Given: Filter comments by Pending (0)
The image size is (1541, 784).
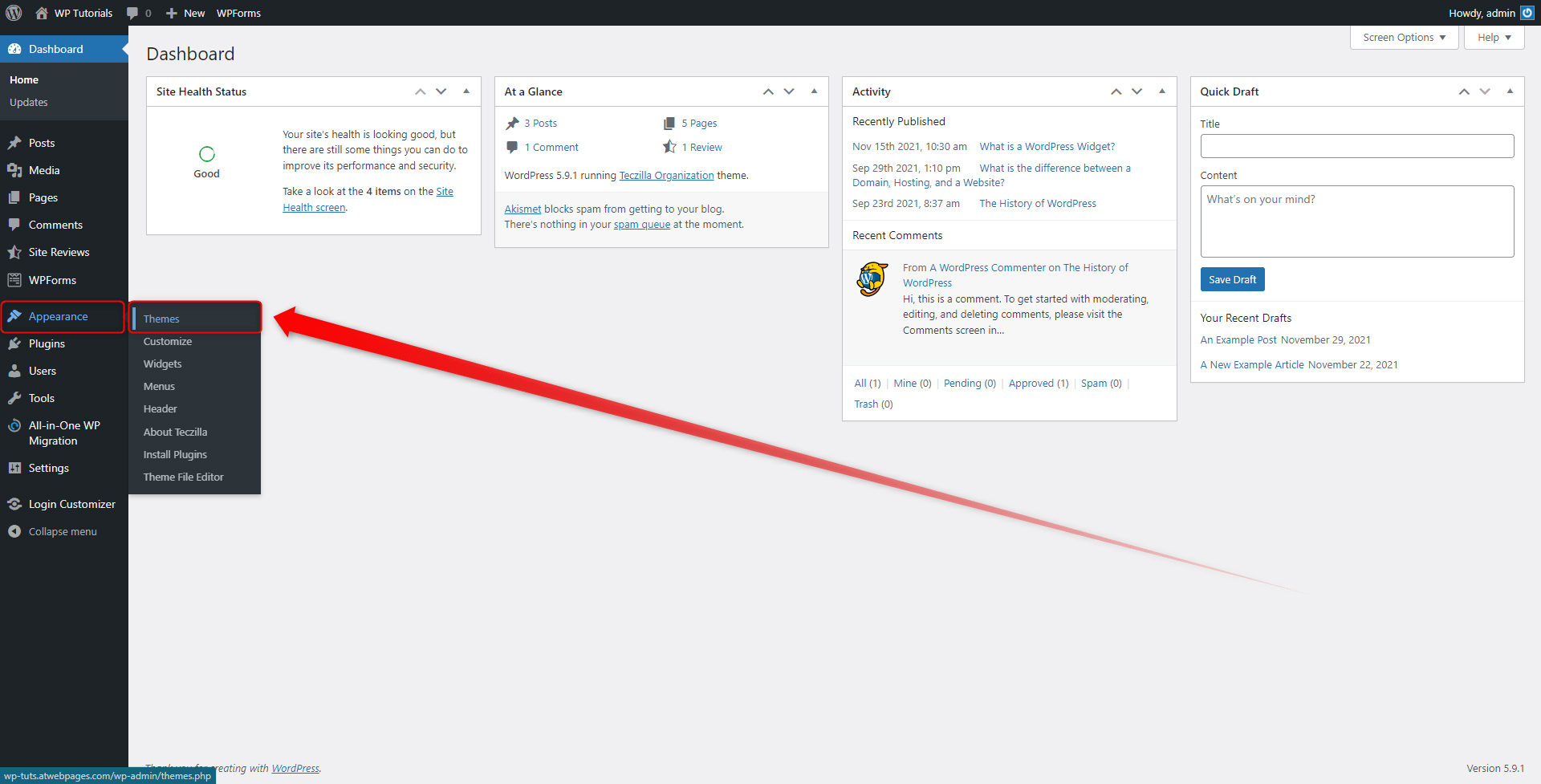Looking at the screenshot, I should 970,383.
